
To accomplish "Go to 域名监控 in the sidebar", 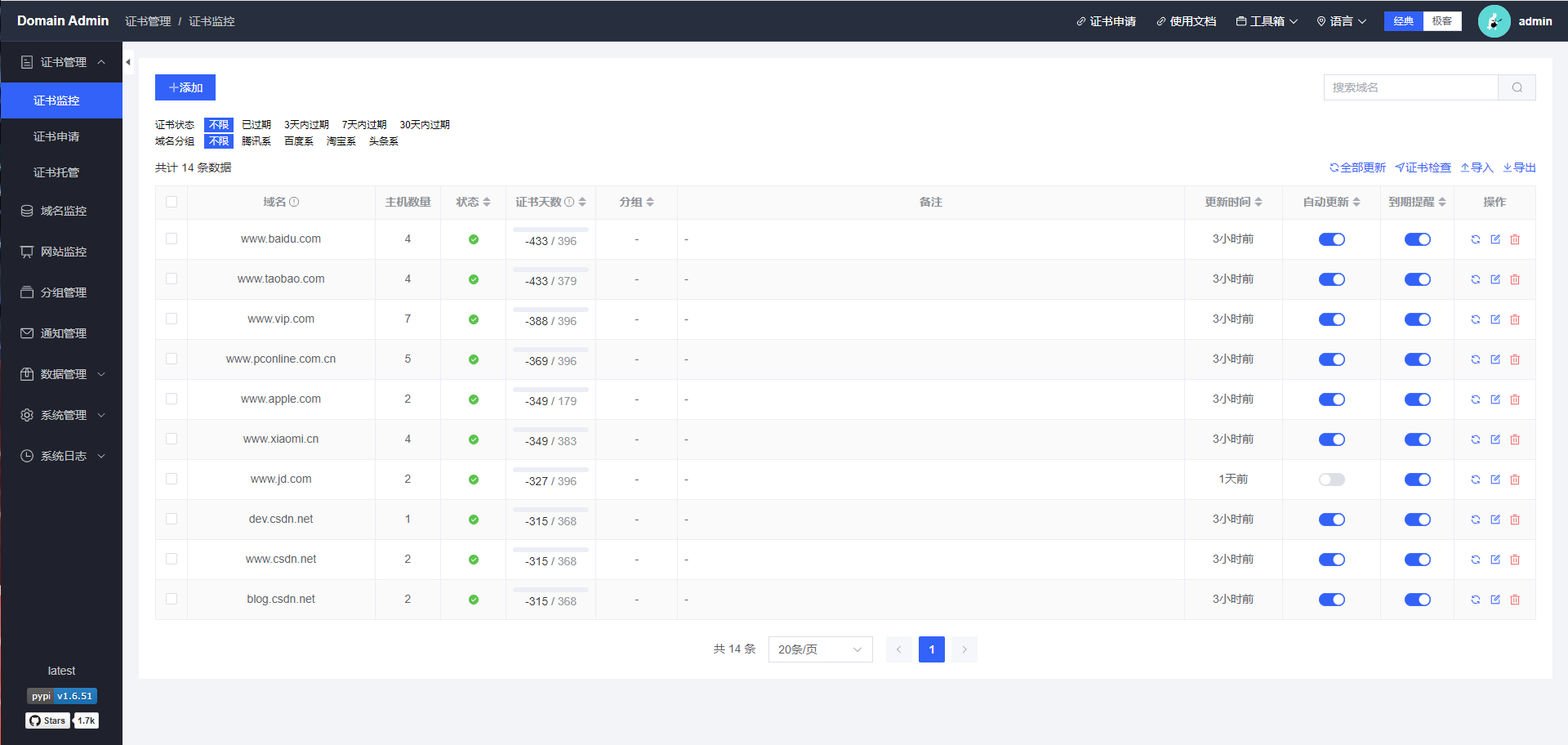I will click(63, 211).
